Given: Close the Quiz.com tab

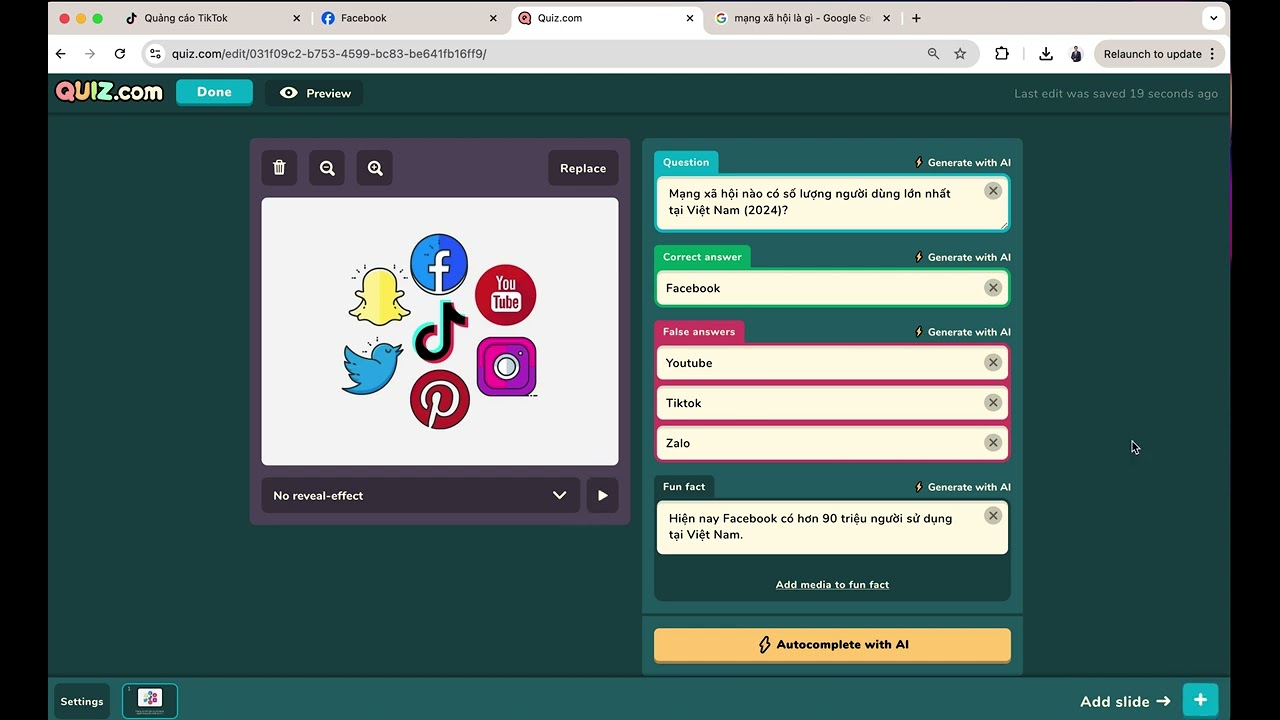Looking at the screenshot, I should [689, 18].
